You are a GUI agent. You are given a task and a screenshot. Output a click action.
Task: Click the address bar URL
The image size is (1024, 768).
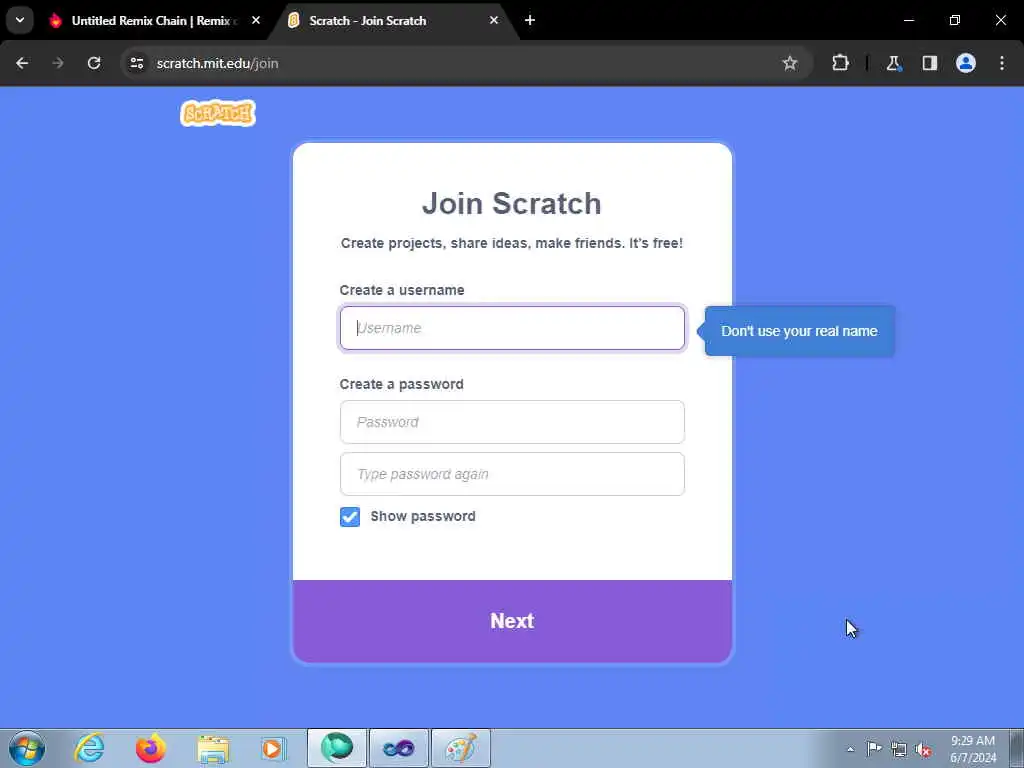coord(217,63)
